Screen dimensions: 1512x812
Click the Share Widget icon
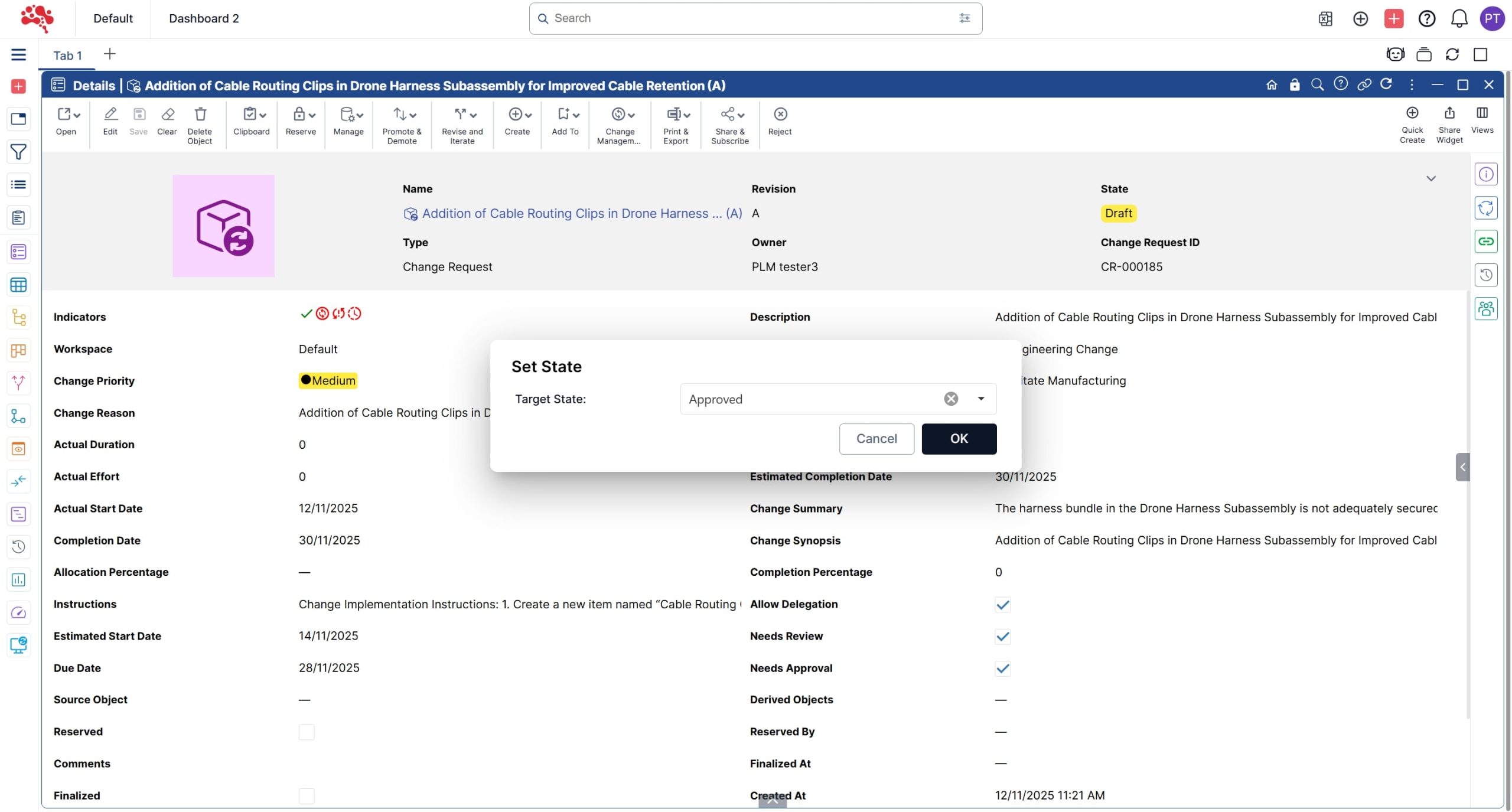pyautogui.click(x=1449, y=113)
